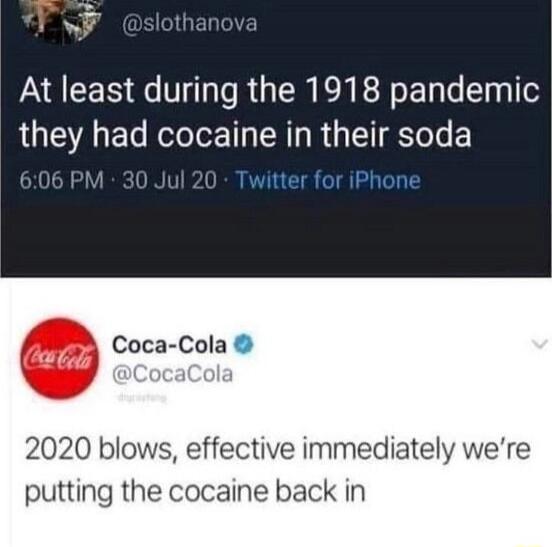Select the '2020 blows' tweet text
This screenshot has width=552, height=547.
coord(277,472)
